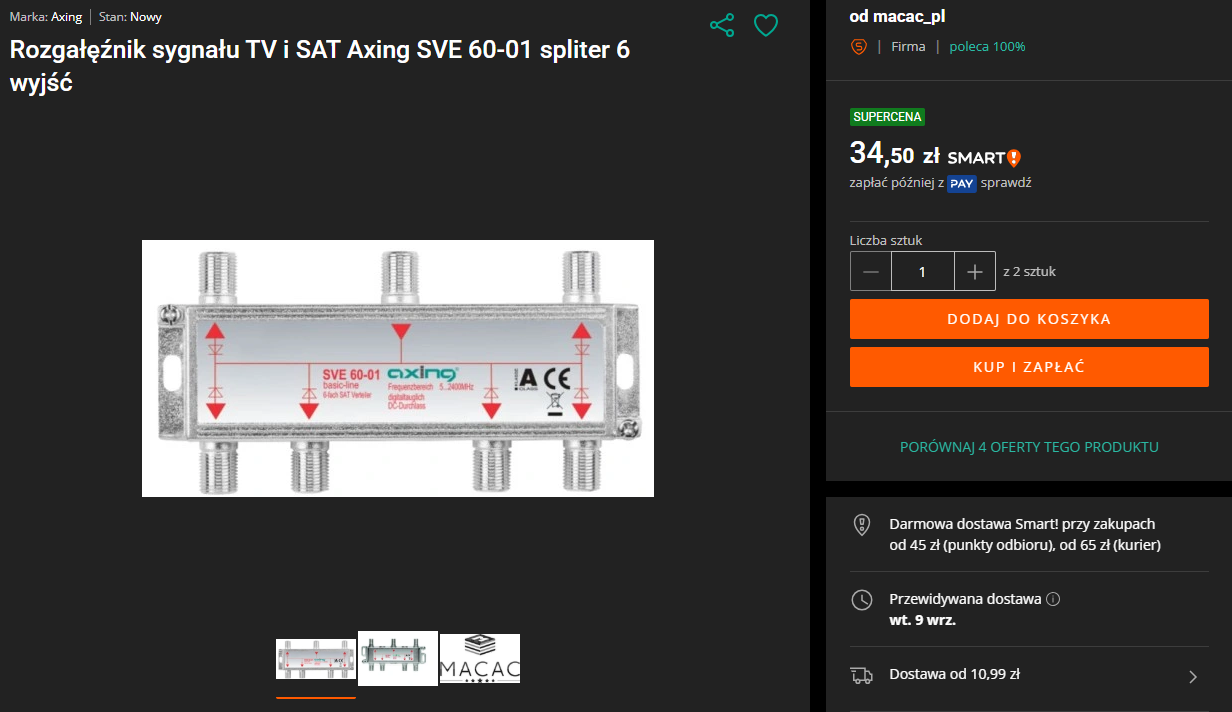The image size is (1232, 712).
Task: Click the Allegro PAY badge
Action: coord(962,183)
